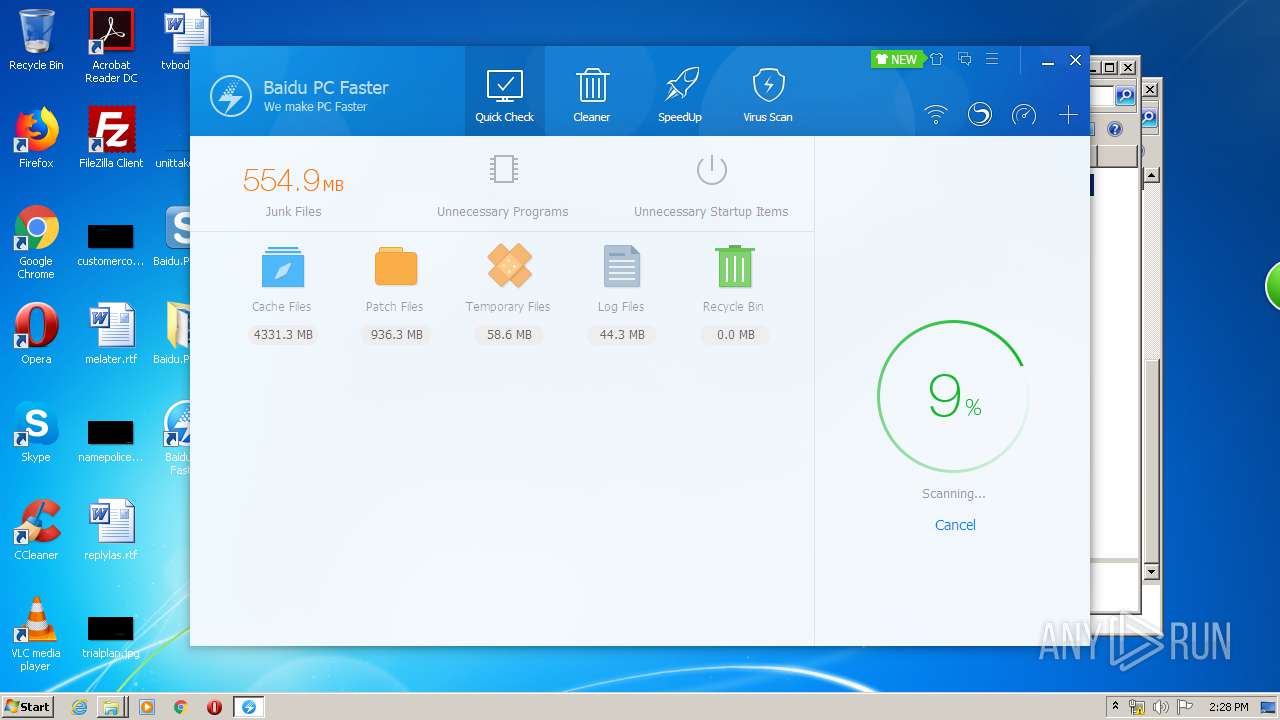
Task: Select the Acrobat Reader DC desktop shortcut
Action: click(x=111, y=46)
